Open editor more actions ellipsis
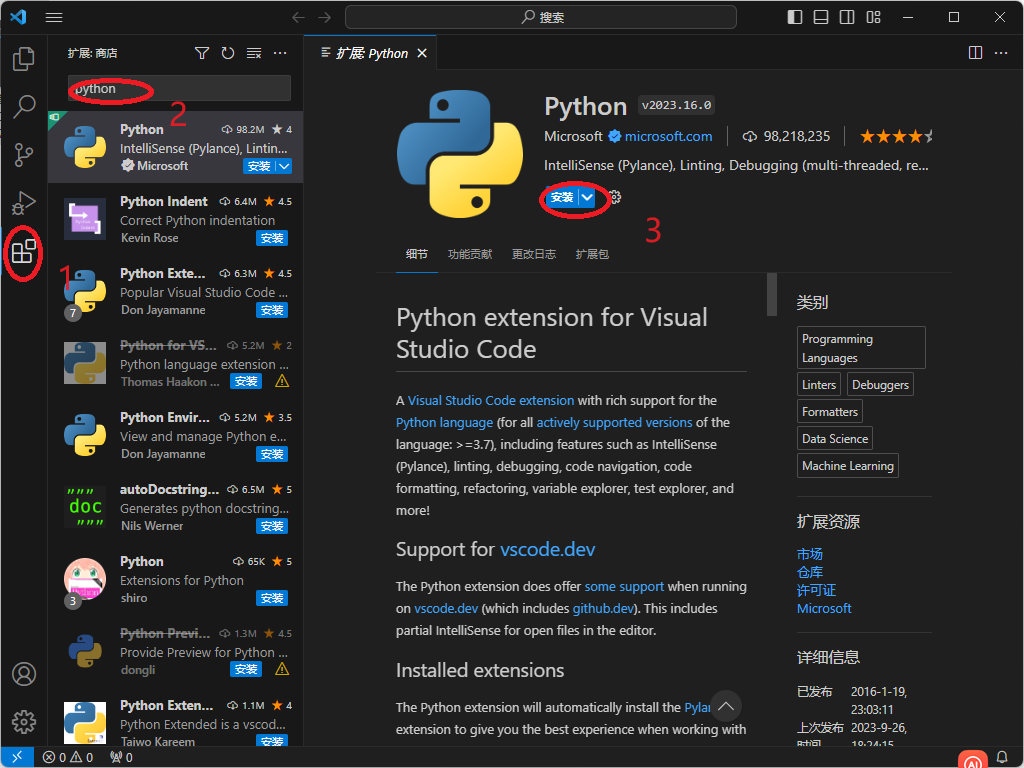The image size is (1024, 768). 1000,53
